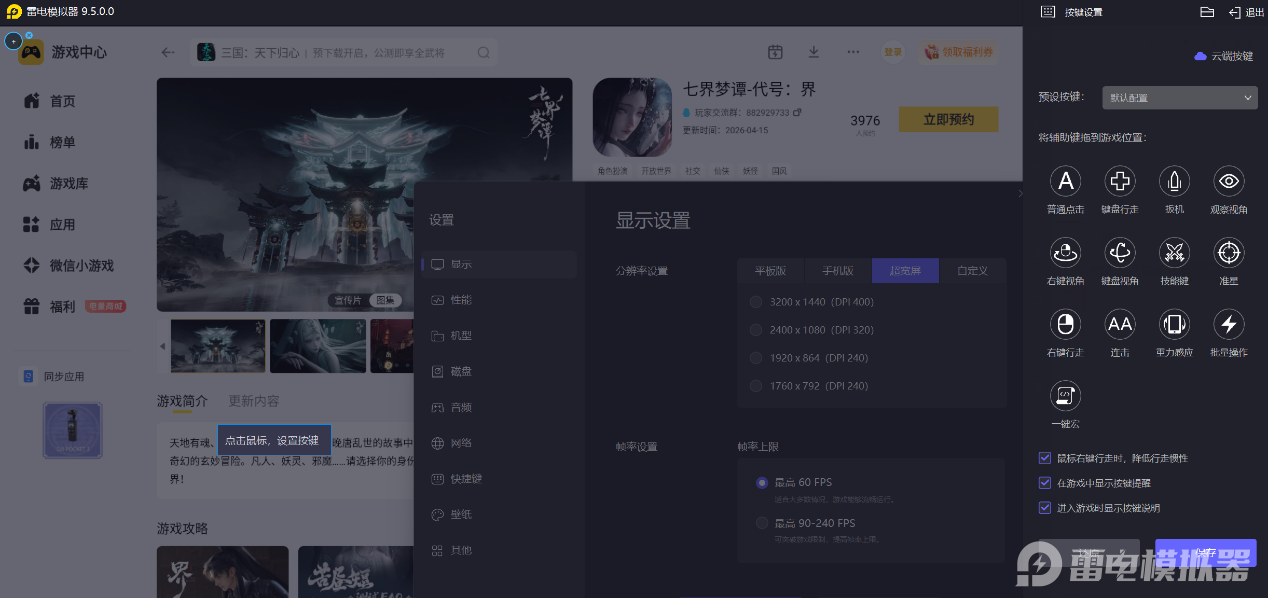Click the 领取福利券 coupon button
Screen dimensions: 1268x598
(960, 52)
